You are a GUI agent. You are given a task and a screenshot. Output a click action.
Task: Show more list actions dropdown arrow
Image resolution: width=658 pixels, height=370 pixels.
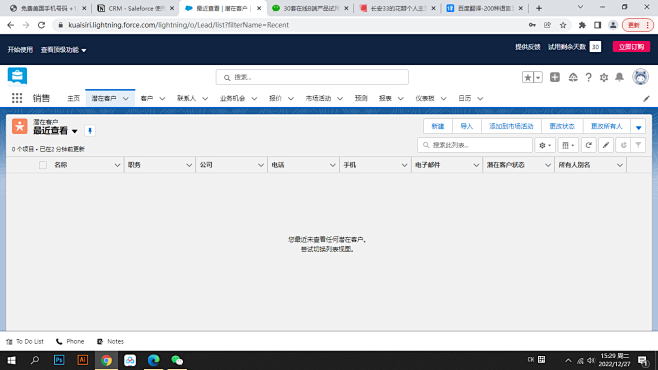click(638, 127)
